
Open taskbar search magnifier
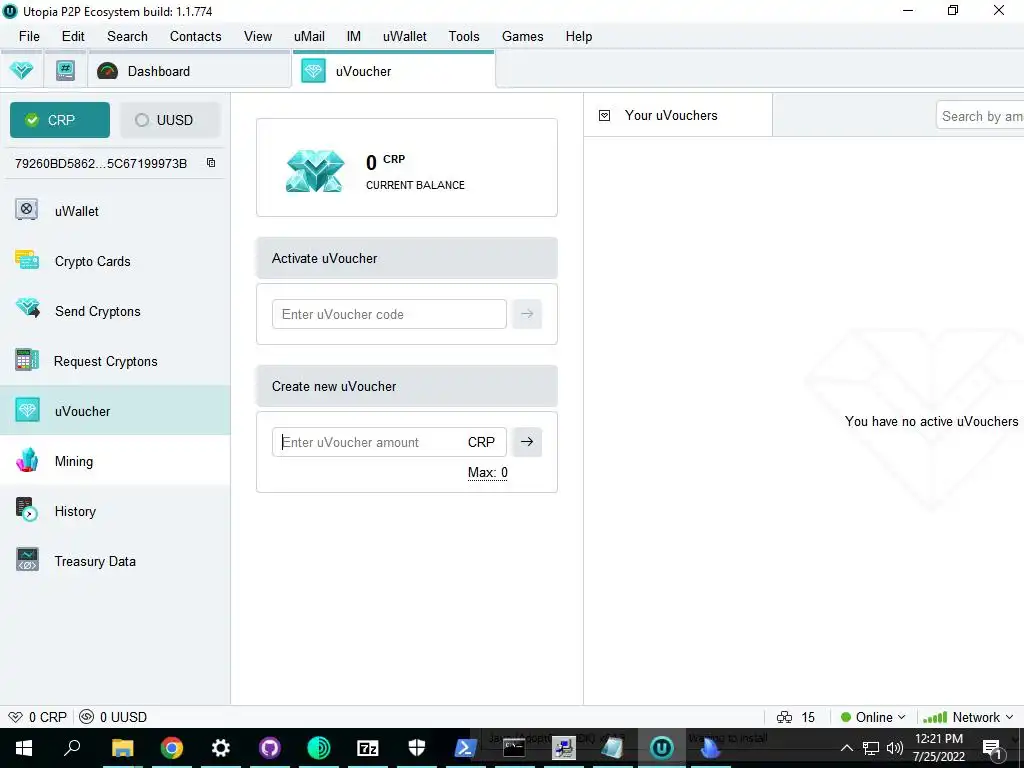[x=72, y=748]
